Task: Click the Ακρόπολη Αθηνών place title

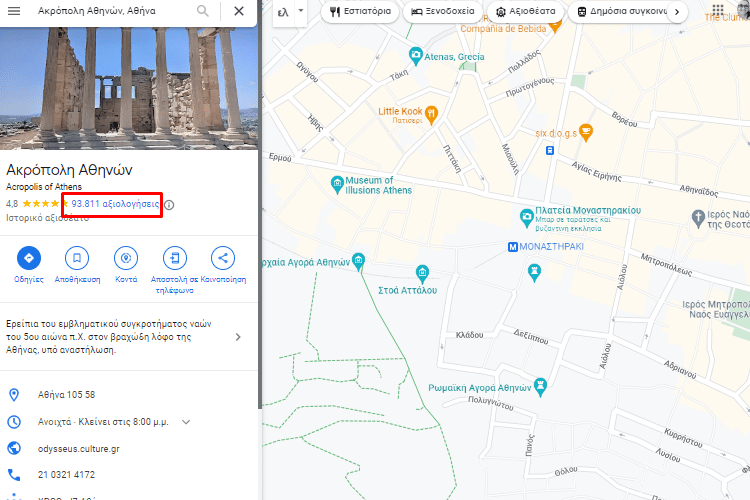Action: pyautogui.click(x=69, y=170)
